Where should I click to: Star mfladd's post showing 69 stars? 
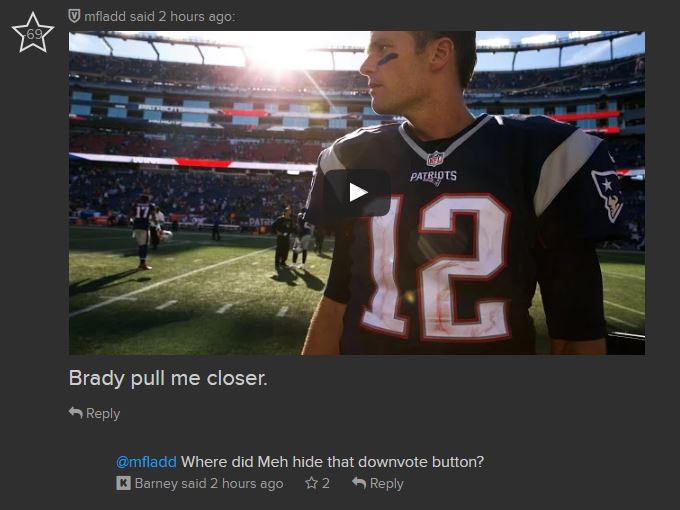pos(33,33)
